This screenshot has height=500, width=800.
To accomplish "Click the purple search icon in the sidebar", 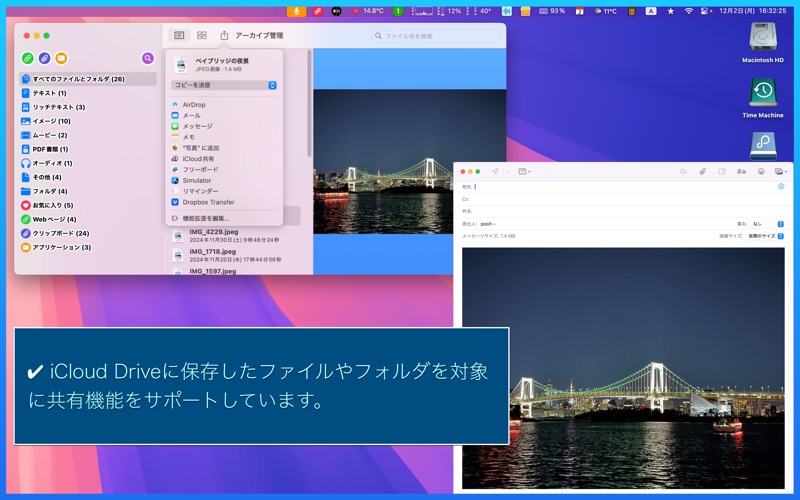I will [x=147, y=58].
